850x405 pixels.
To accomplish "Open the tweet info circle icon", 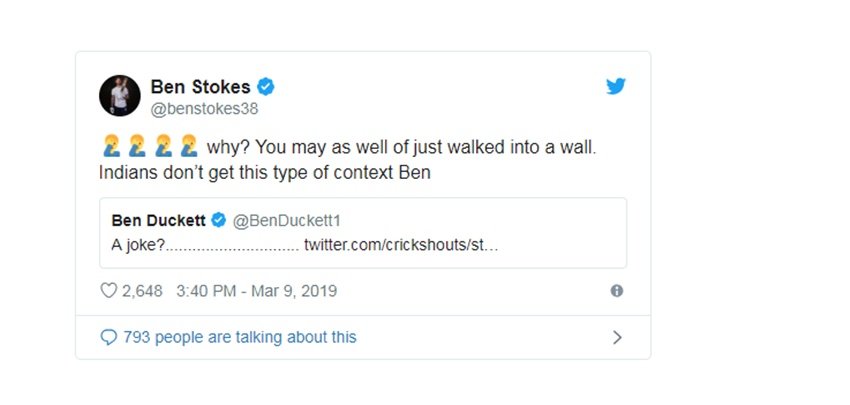I will [x=617, y=291].
